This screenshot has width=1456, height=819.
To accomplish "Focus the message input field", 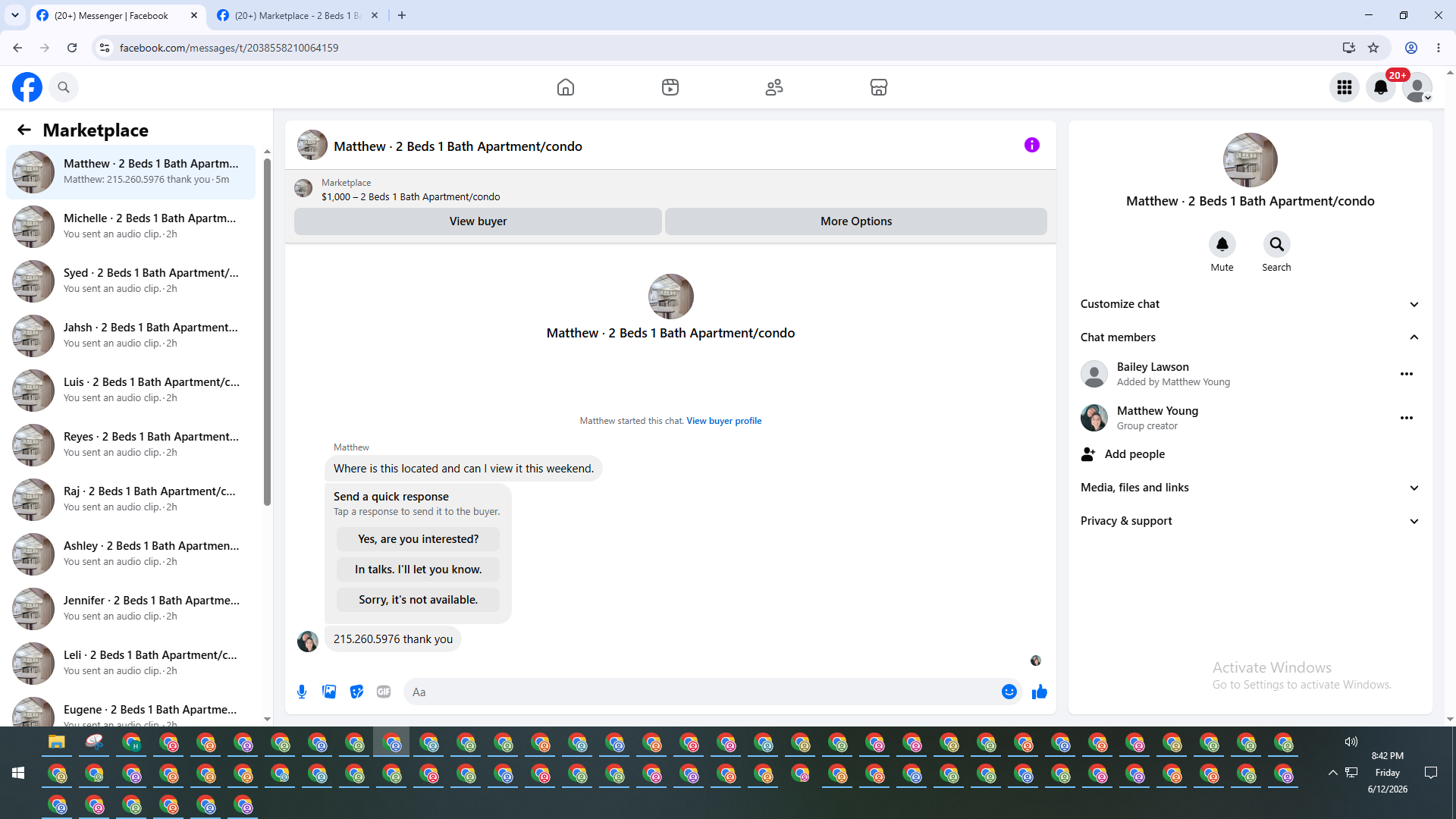I will [x=701, y=692].
